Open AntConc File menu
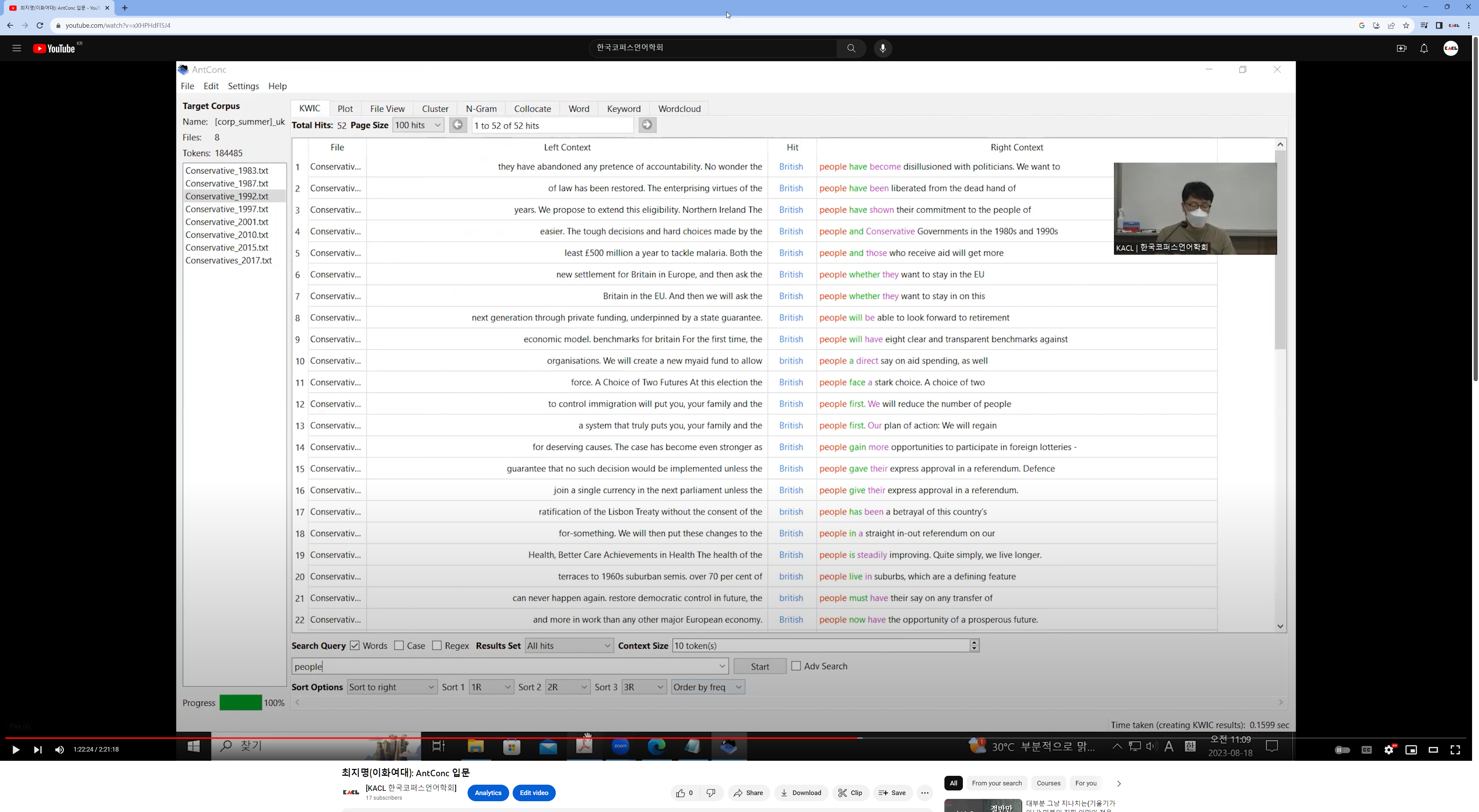The height and width of the screenshot is (812, 1479). point(188,86)
